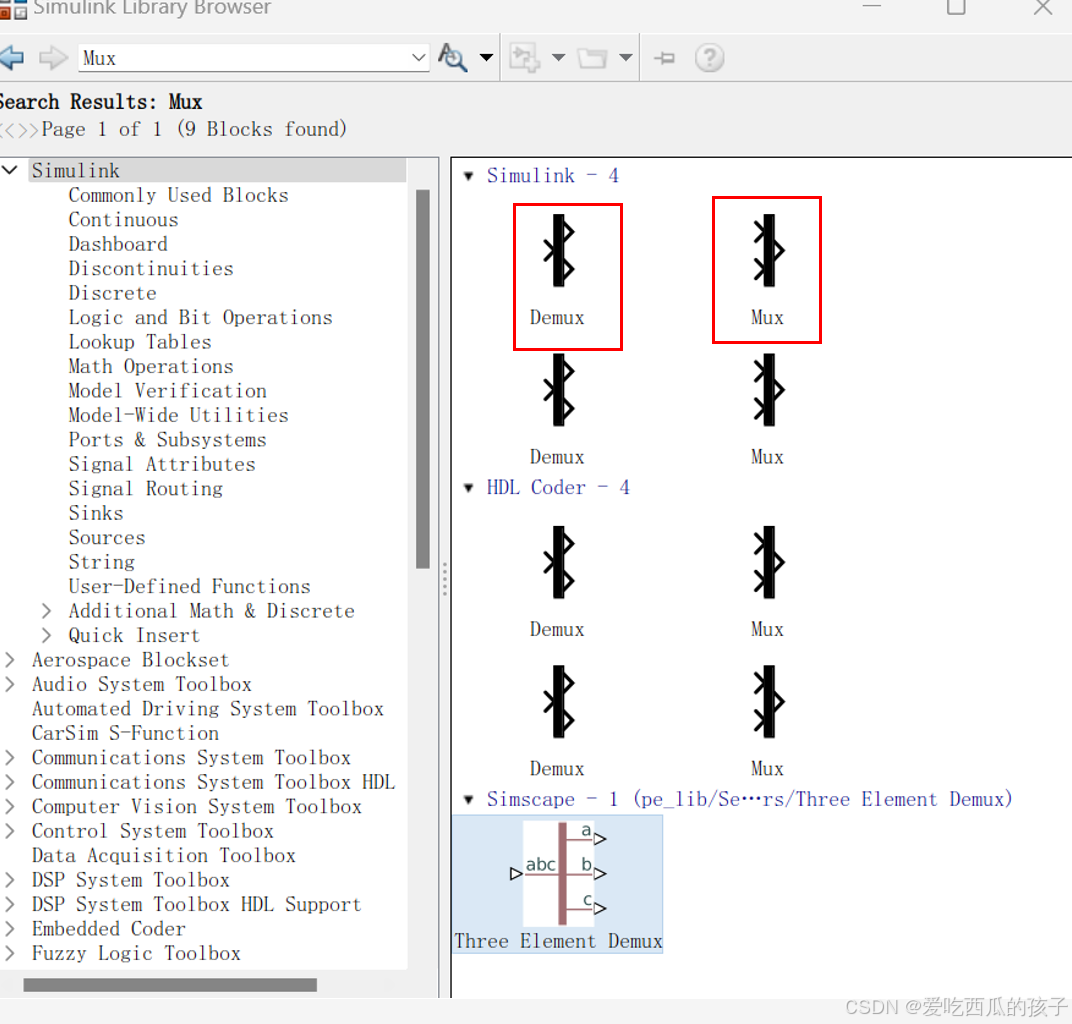
Task: Expand Audio System Toolbox in the tree
Action: pos(10,684)
